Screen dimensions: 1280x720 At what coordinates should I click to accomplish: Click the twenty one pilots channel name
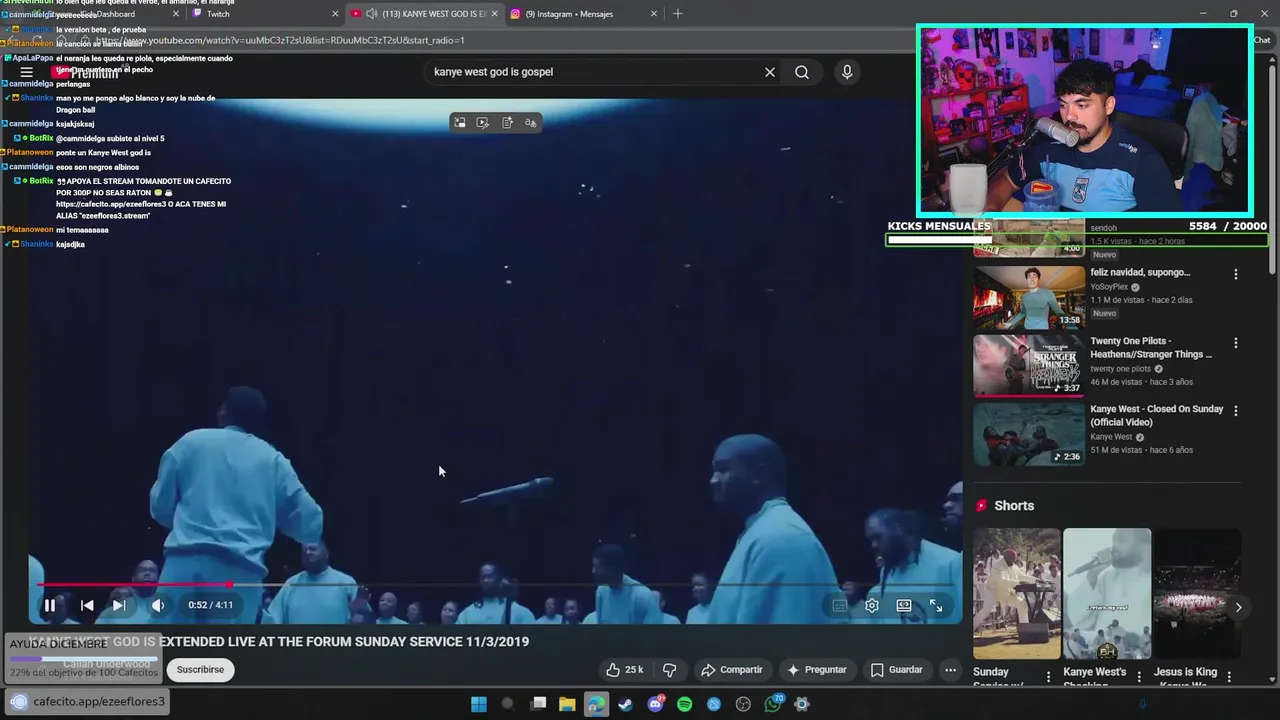(1120, 369)
